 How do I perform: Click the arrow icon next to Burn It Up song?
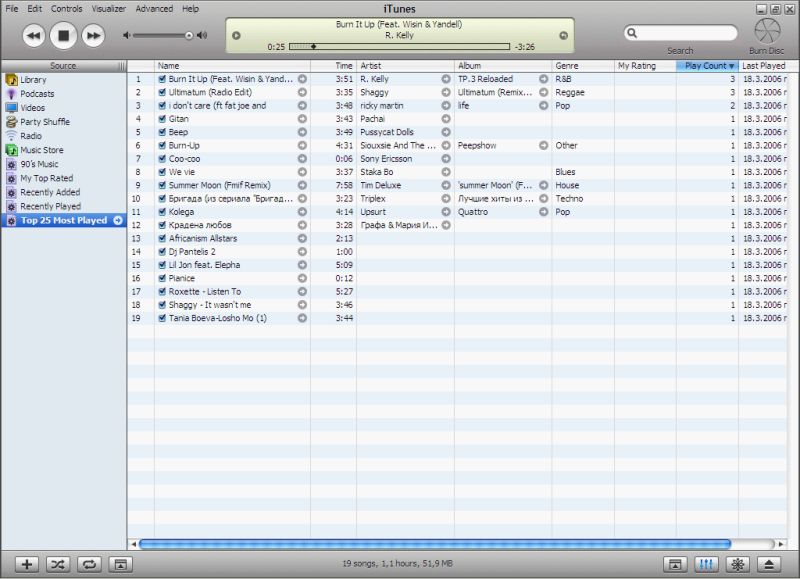pyautogui.click(x=303, y=79)
